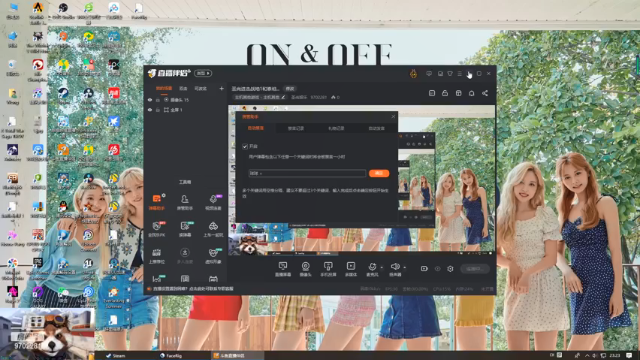
Task: Hide the fullscreen 1 source using eye icon
Action: point(150,110)
